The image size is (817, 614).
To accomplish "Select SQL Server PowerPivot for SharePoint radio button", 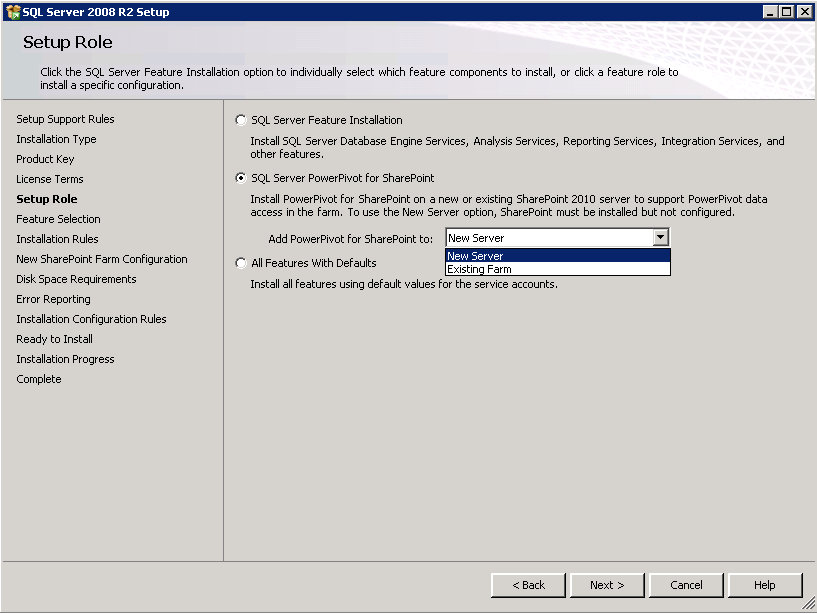I will click(x=241, y=178).
